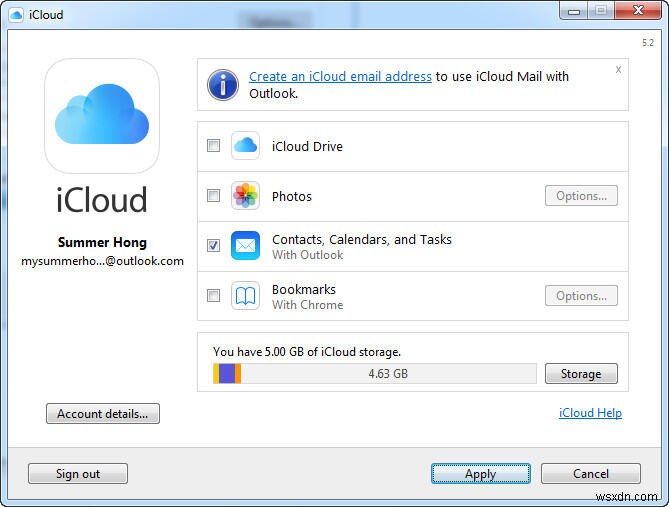
Task: Sign out of iCloud
Action: pos(78,474)
